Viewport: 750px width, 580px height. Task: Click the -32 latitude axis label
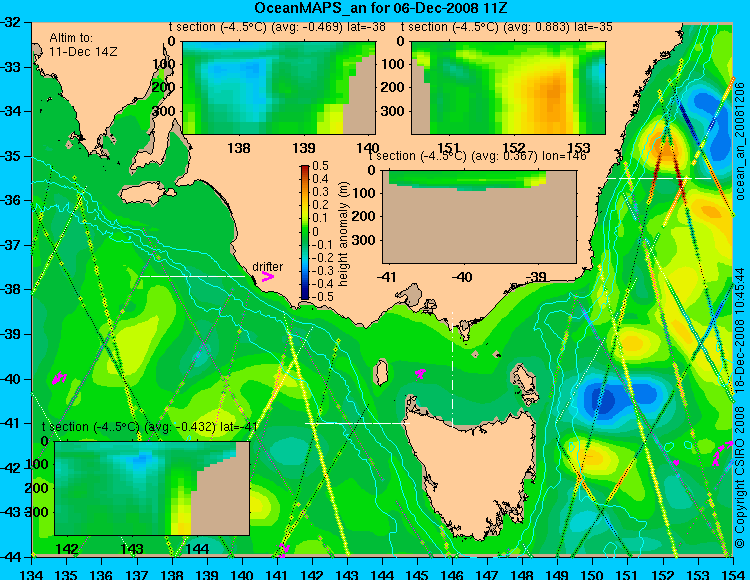click(x=11, y=22)
